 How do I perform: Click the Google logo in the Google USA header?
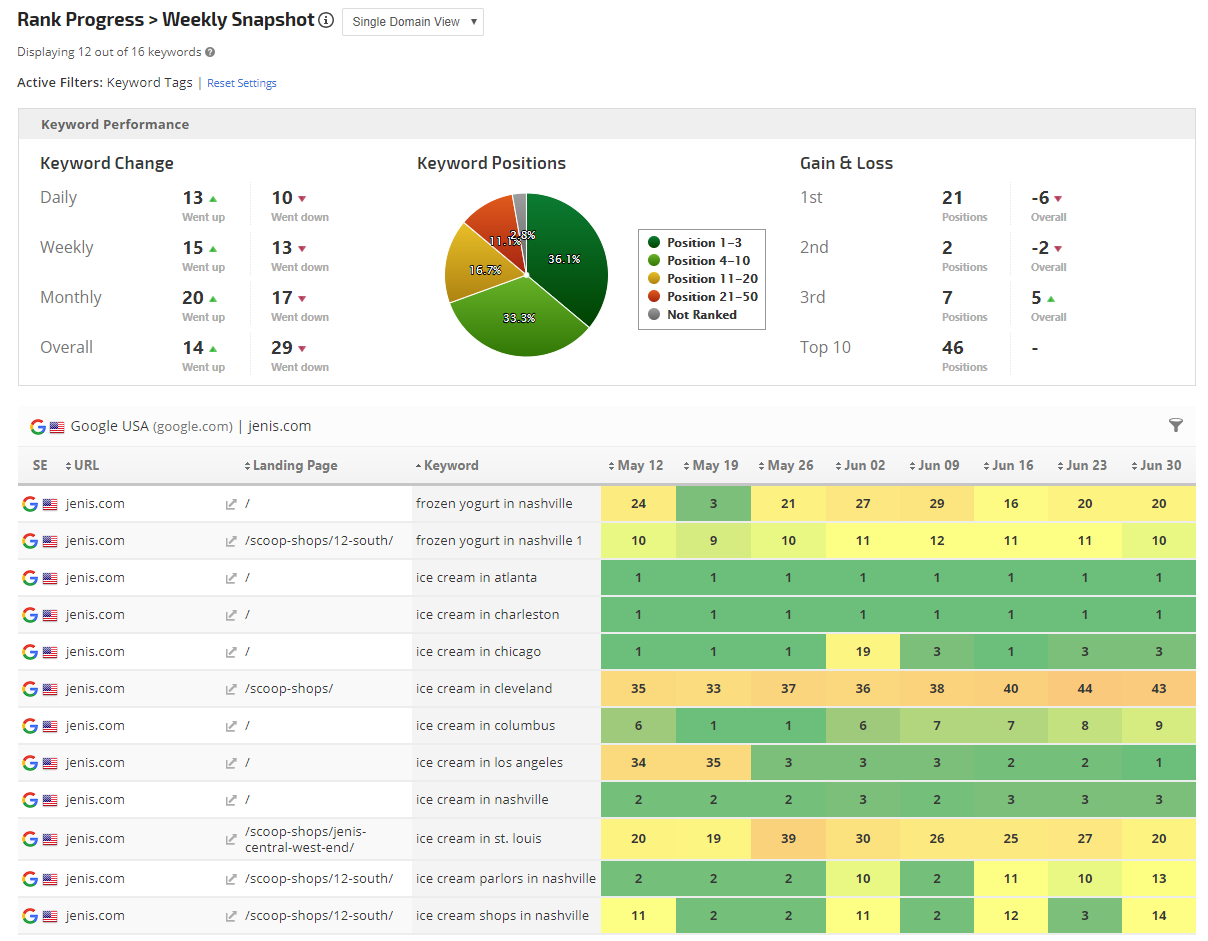click(38, 427)
